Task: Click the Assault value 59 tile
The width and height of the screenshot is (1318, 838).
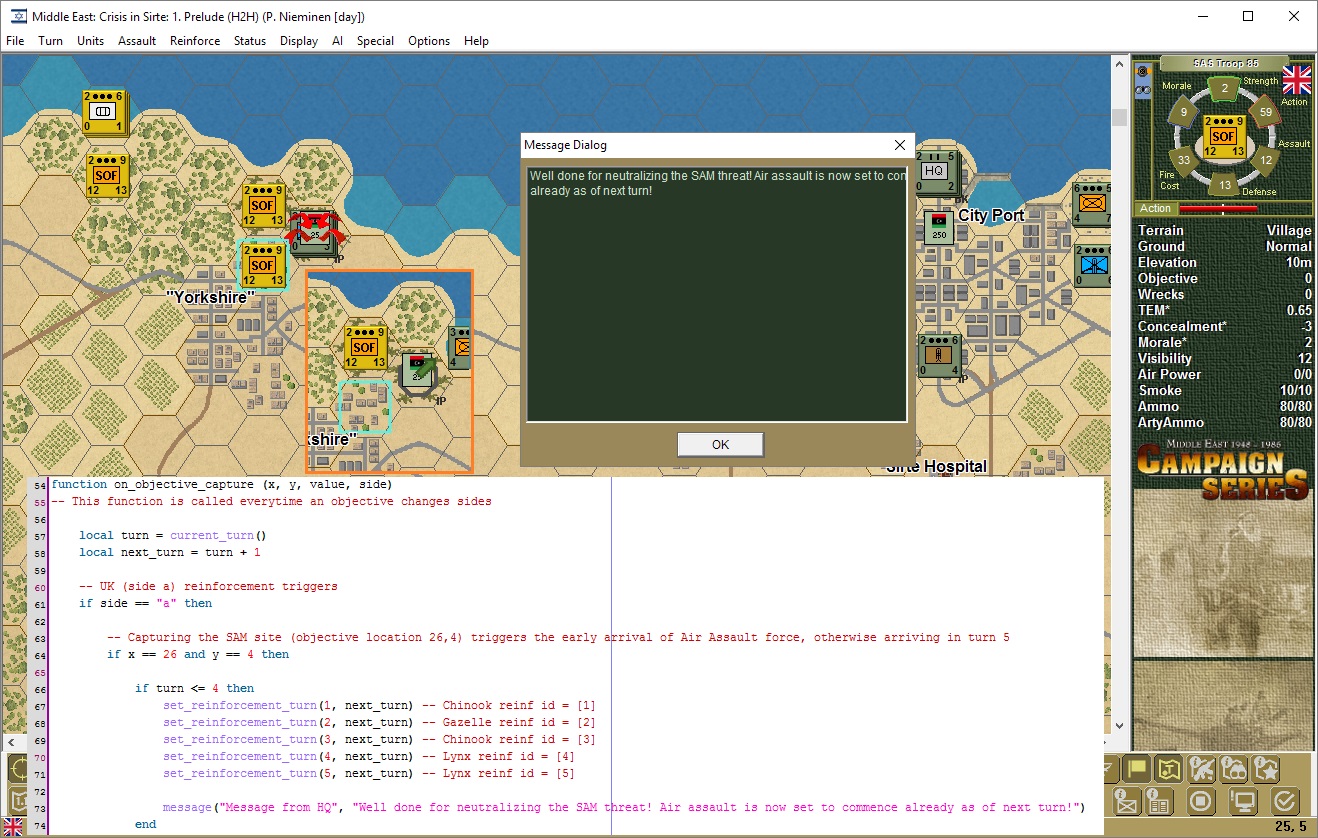Action: point(1266,112)
